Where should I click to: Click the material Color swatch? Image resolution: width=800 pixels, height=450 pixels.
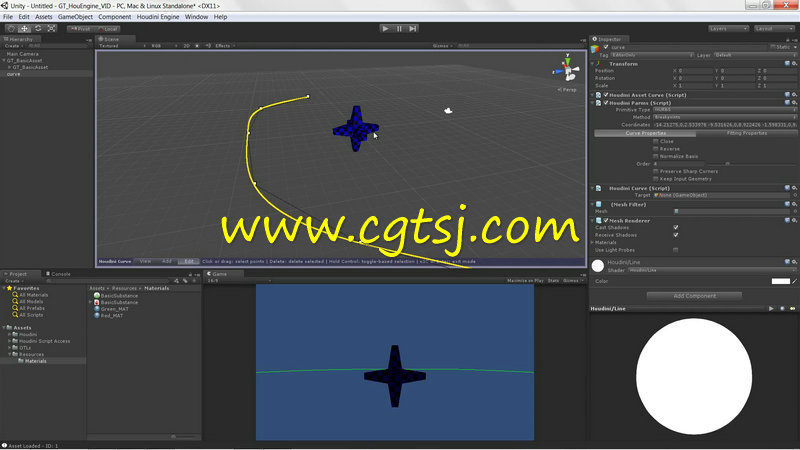[x=780, y=281]
